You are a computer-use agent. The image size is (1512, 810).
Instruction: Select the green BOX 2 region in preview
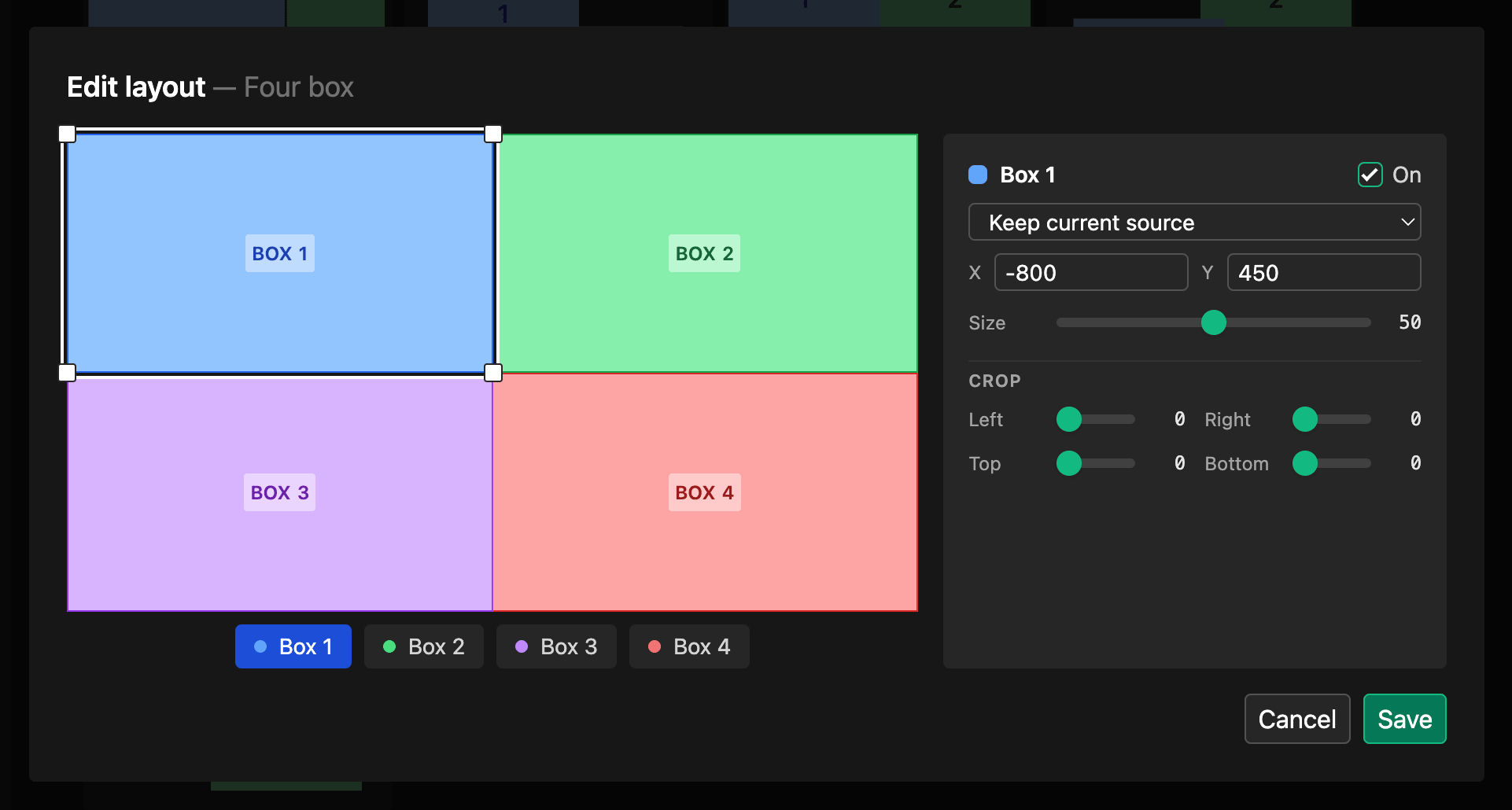coord(706,253)
